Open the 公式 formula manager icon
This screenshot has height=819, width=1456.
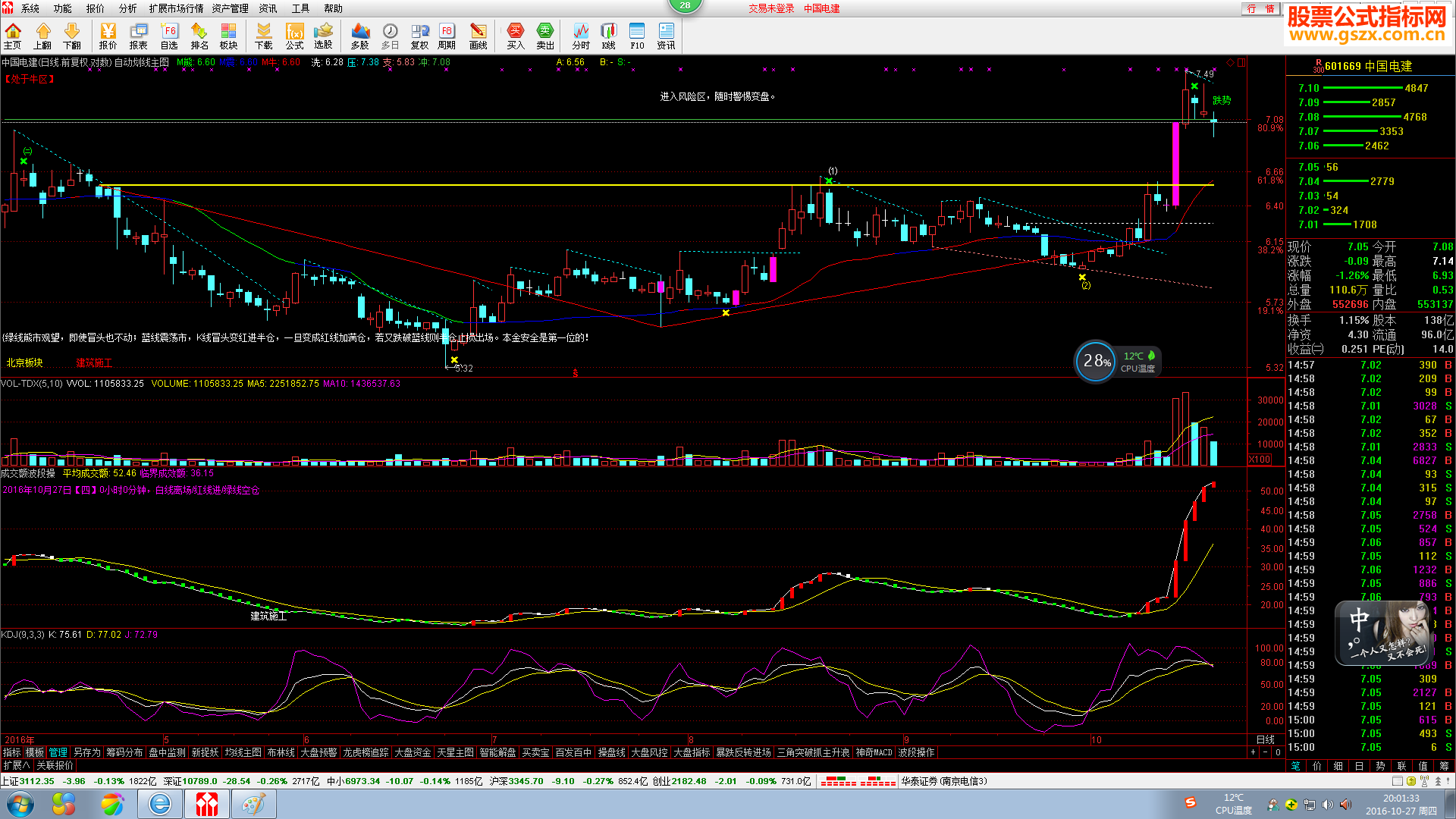click(x=294, y=36)
